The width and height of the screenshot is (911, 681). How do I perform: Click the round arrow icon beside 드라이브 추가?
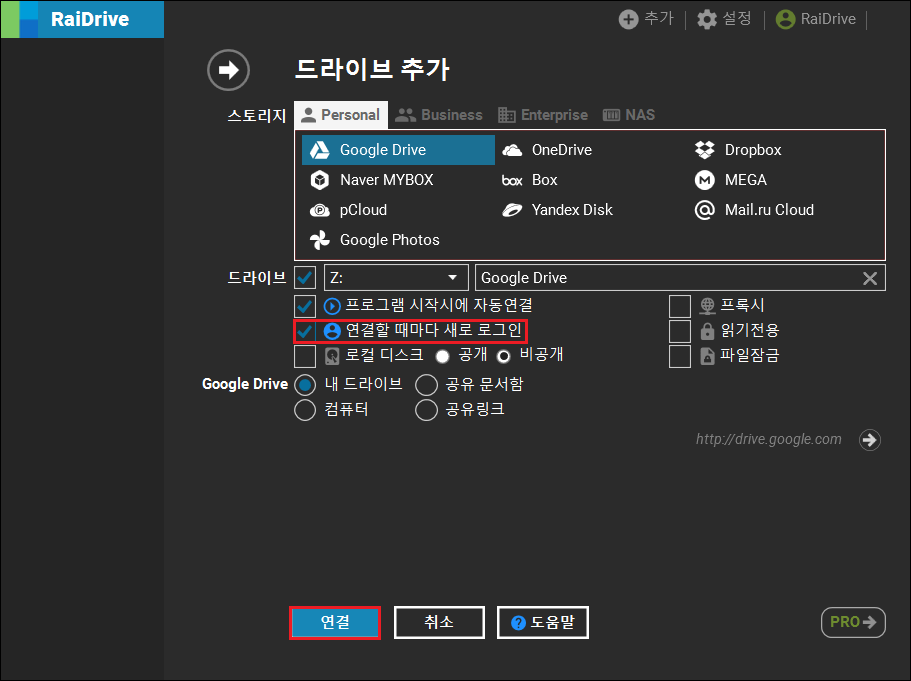pyautogui.click(x=228, y=70)
